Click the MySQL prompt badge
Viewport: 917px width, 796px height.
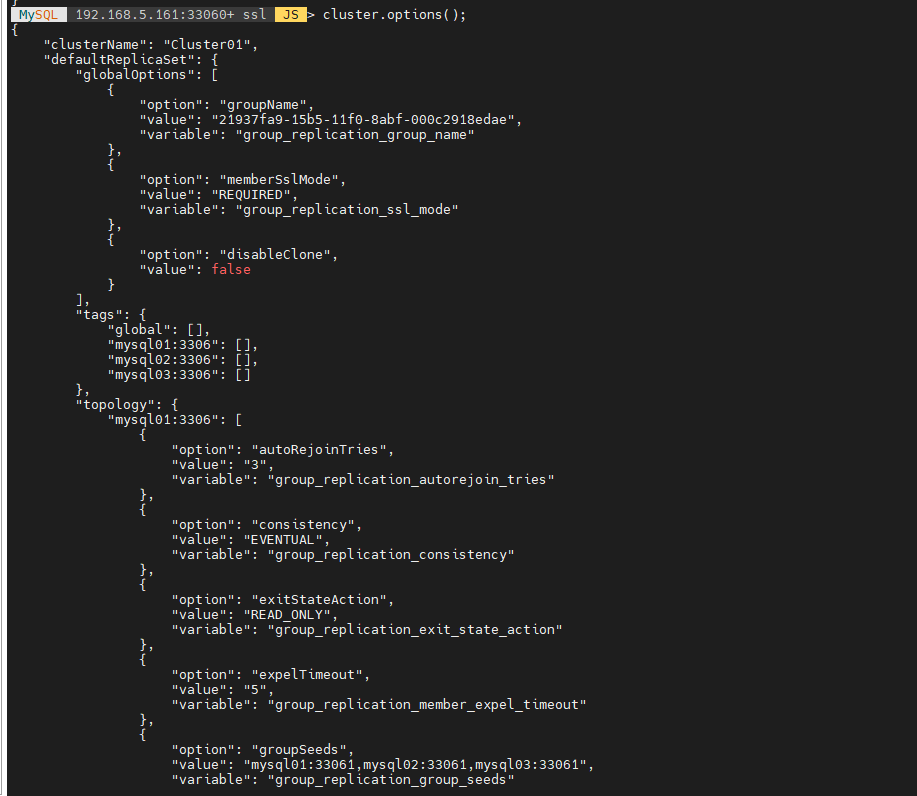(39, 15)
